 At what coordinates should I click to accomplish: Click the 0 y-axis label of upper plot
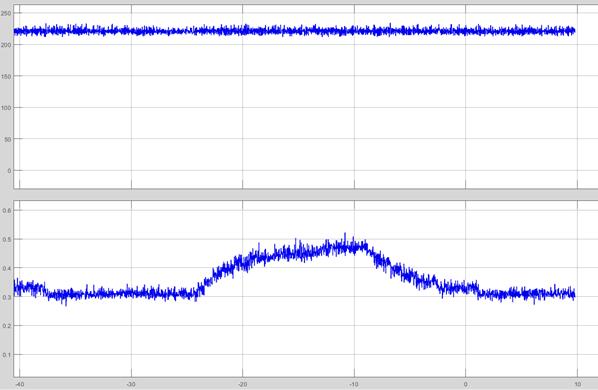[x=9, y=171]
